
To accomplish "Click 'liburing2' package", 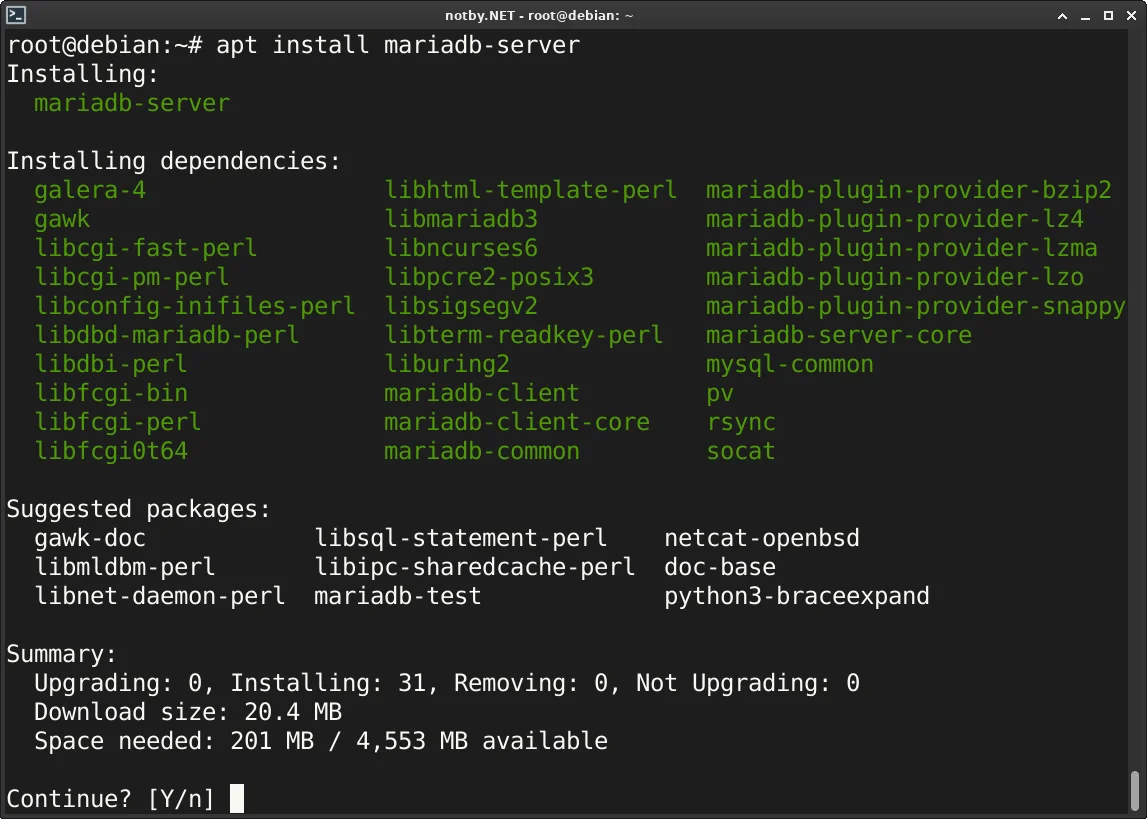I will coord(448,364).
